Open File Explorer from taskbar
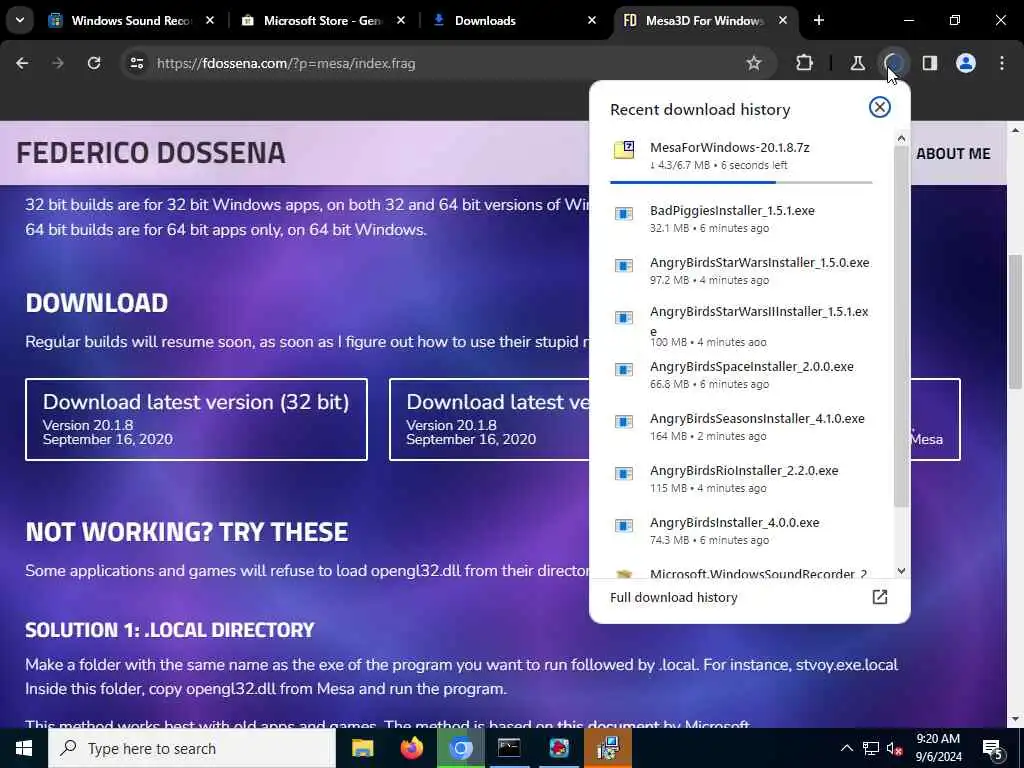The width and height of the screenshot is (1024, 768). click(x=362, y=748)
